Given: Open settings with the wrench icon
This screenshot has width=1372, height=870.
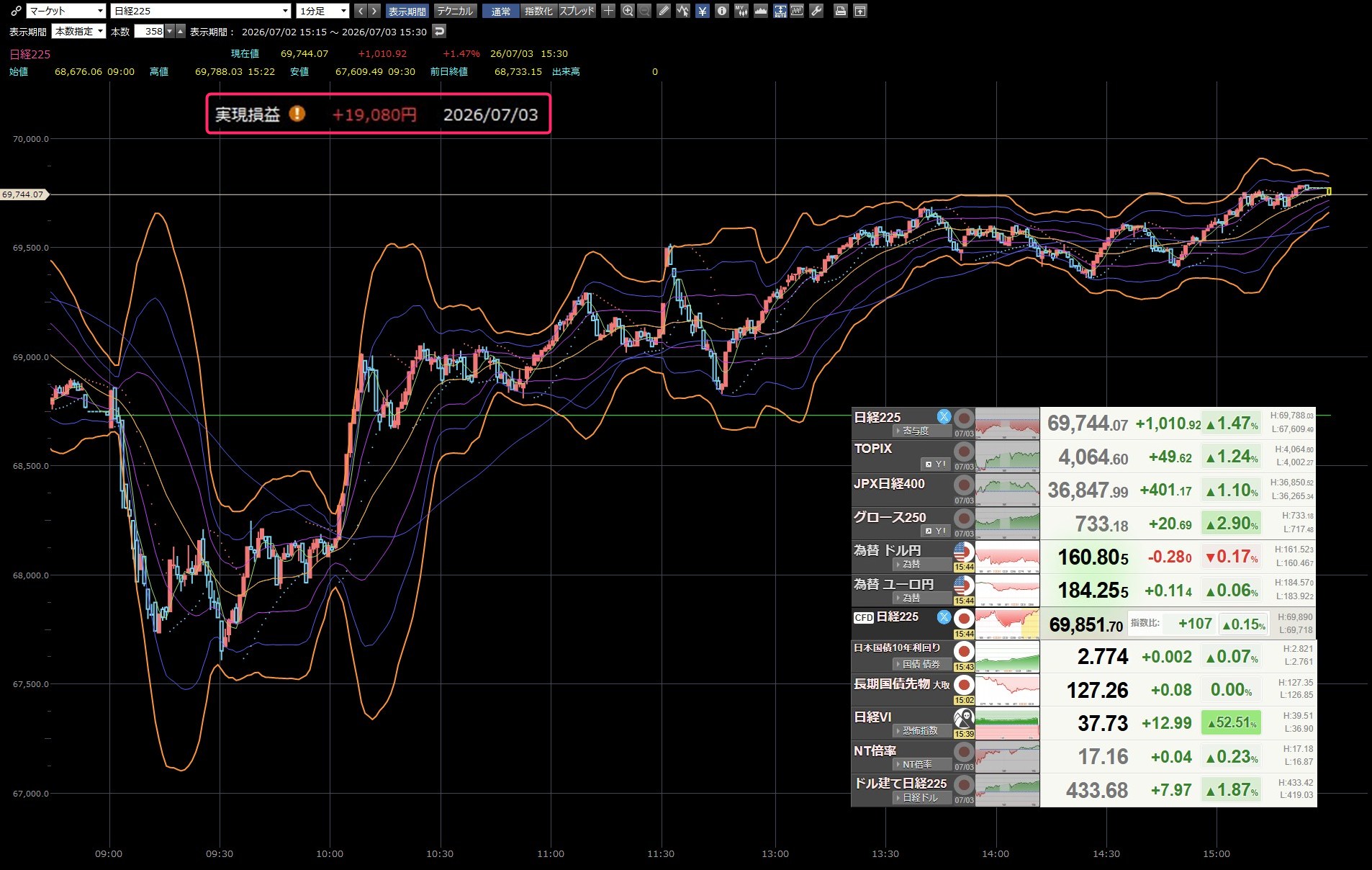Looking at the screenshot, I should tap(816, 11).
